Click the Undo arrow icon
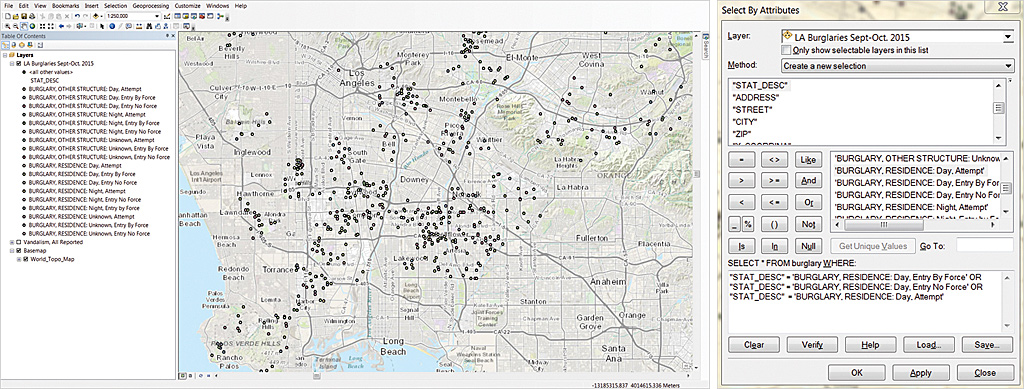The width and height of the screenshot is (1024, 389). click(78, 16)
